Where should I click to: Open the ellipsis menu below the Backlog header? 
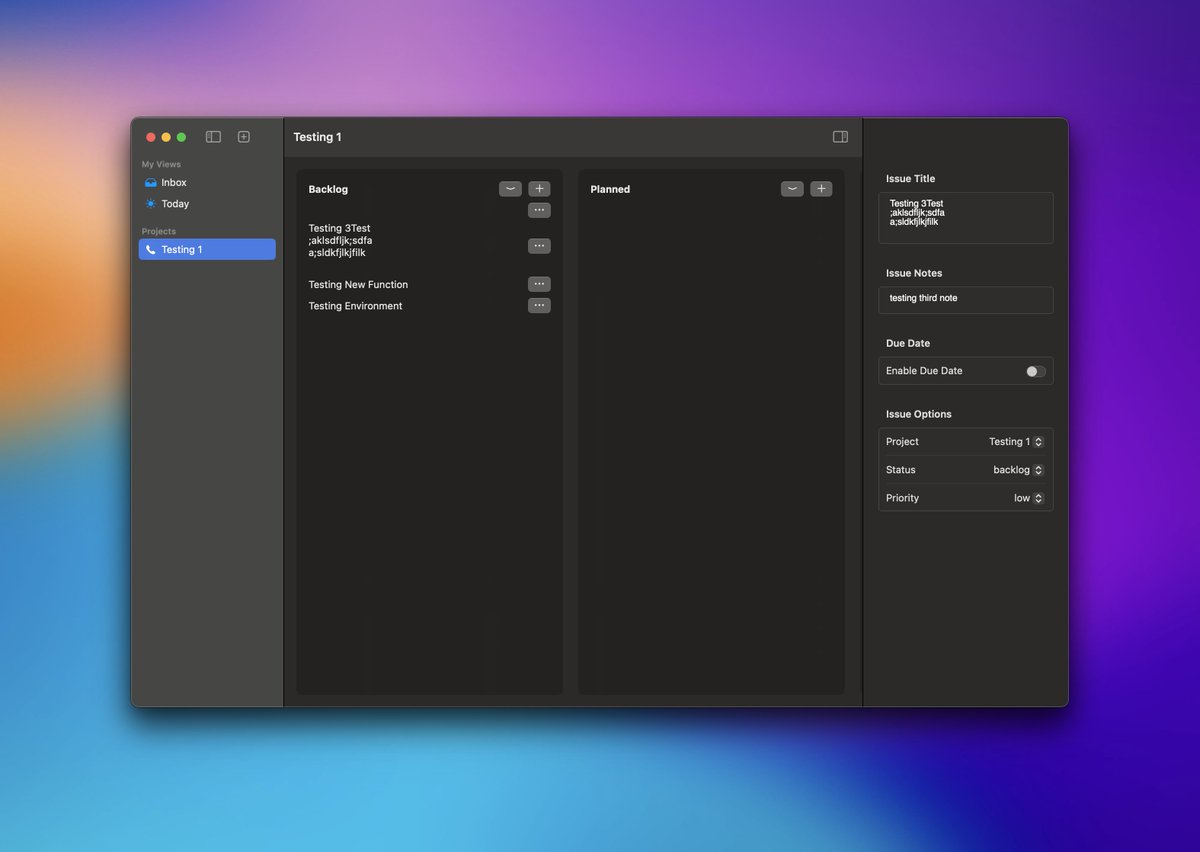539,210
